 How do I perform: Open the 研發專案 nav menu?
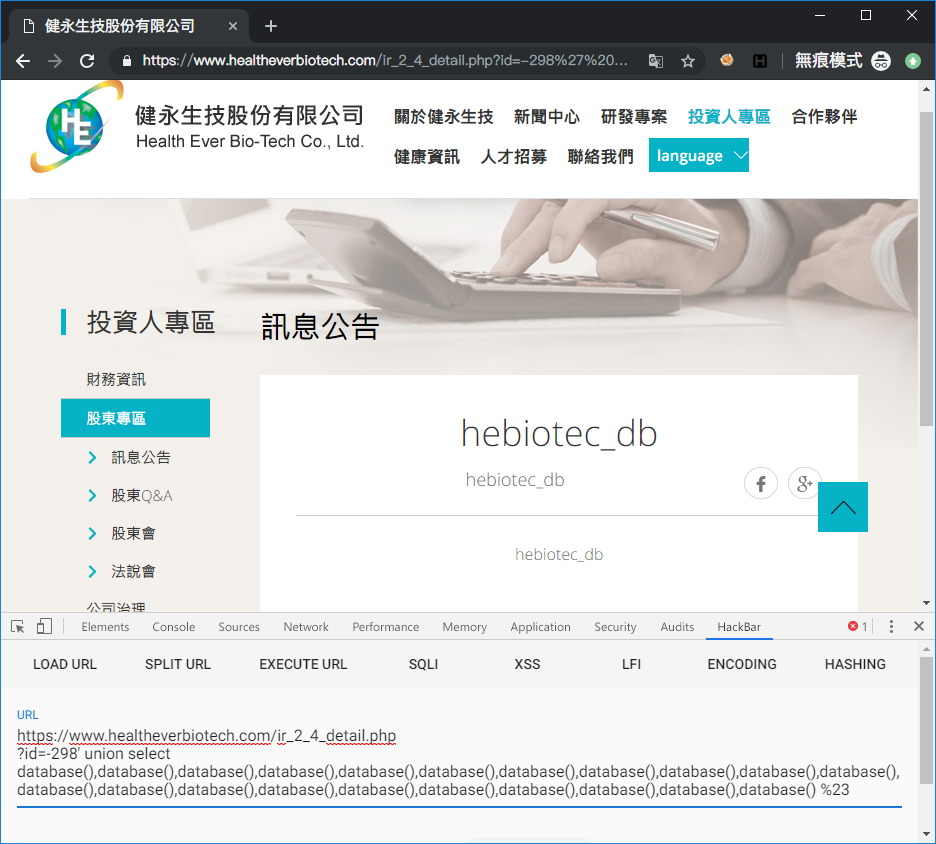(634, 117)
